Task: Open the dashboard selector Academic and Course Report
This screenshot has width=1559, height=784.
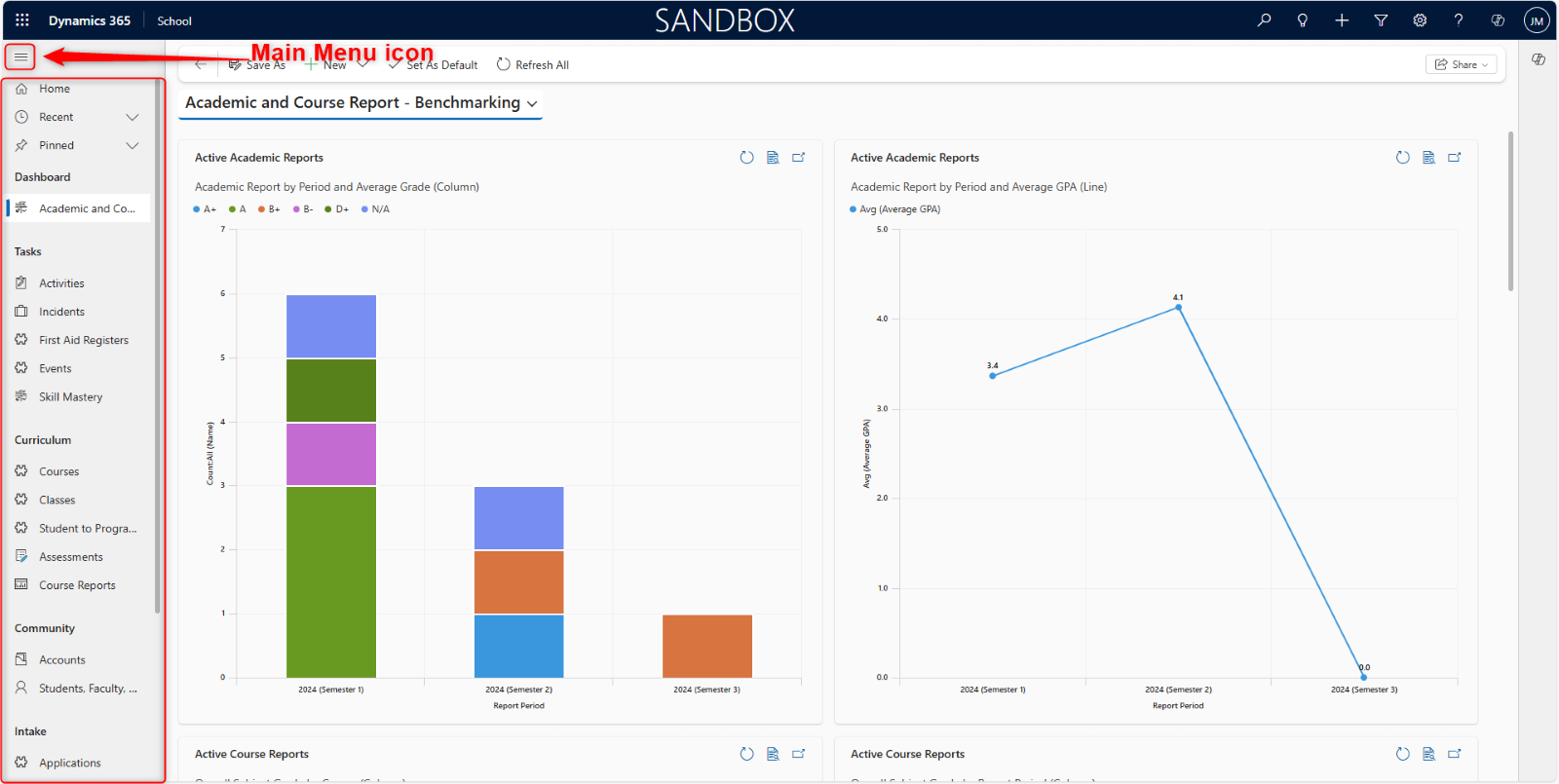Action: 361,103
